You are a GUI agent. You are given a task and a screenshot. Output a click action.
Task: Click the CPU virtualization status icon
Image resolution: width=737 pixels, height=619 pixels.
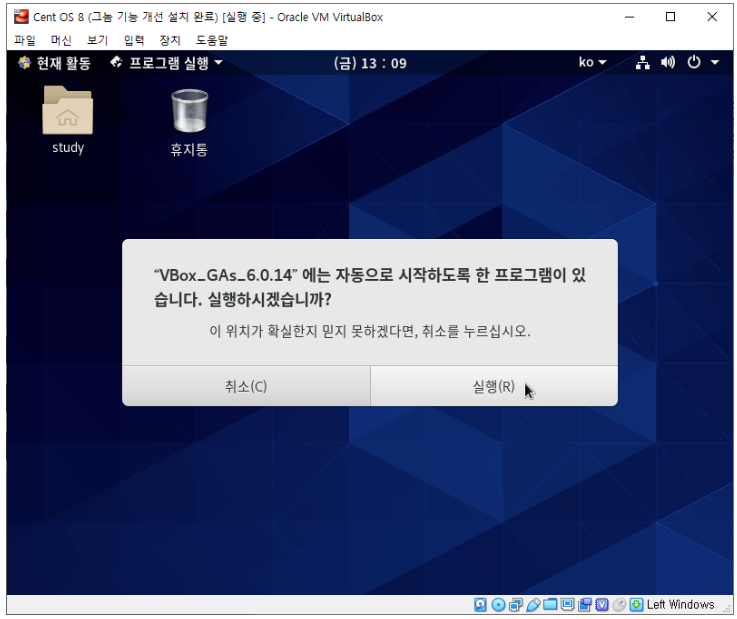[x=602, y=604]
